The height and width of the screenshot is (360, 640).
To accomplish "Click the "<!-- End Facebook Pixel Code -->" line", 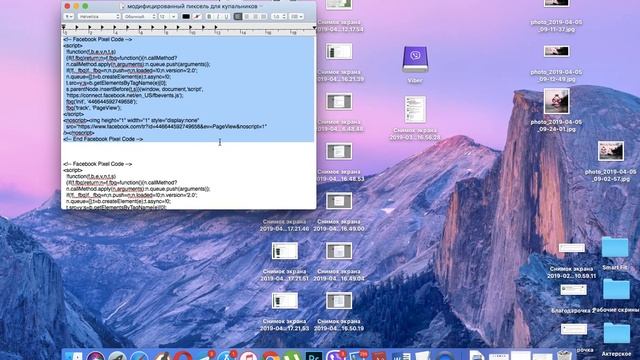I will click(x=103, y=139).
